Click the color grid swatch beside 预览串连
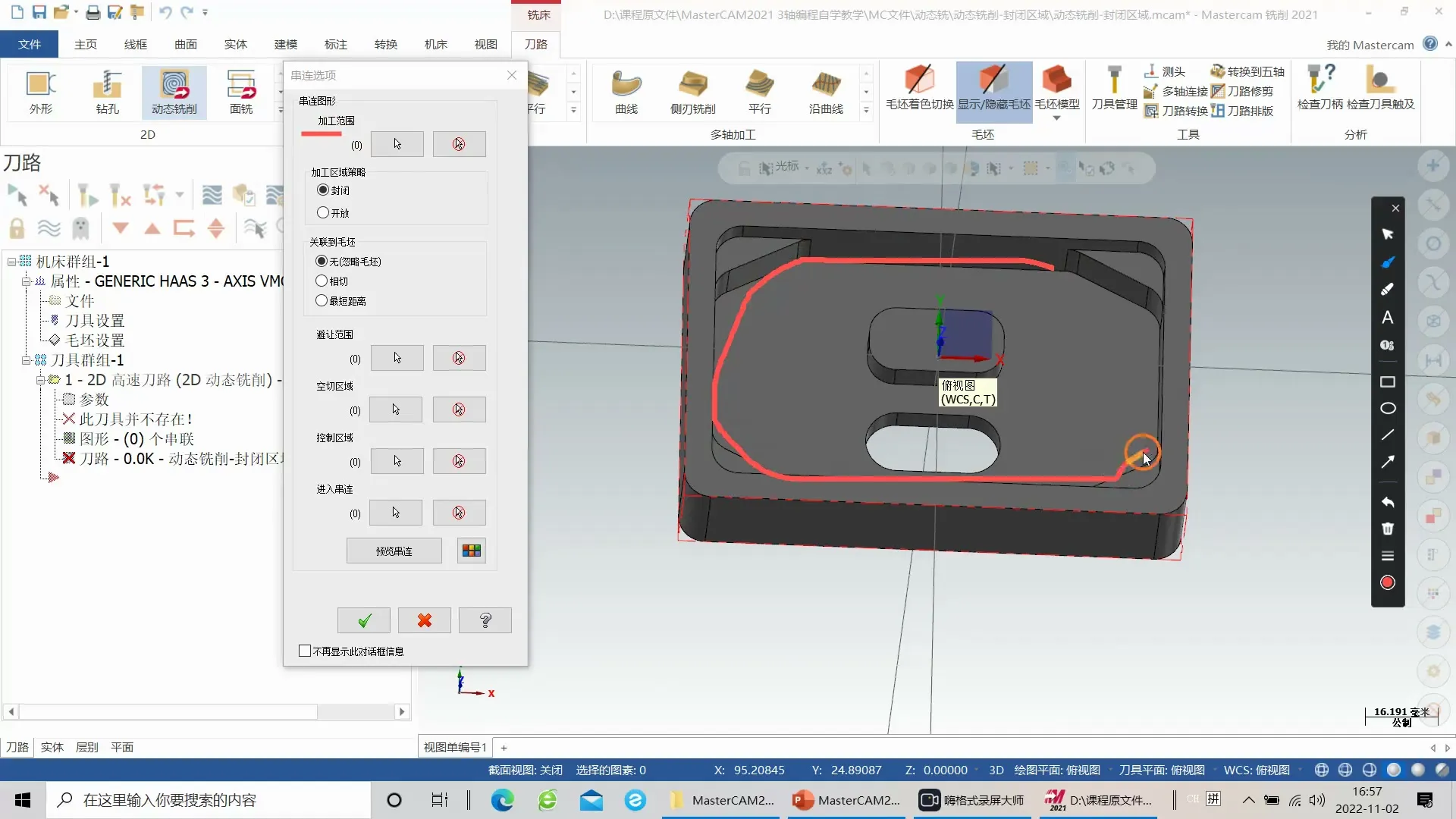This screenshot has height=819, width=1456. click(471, 551)
